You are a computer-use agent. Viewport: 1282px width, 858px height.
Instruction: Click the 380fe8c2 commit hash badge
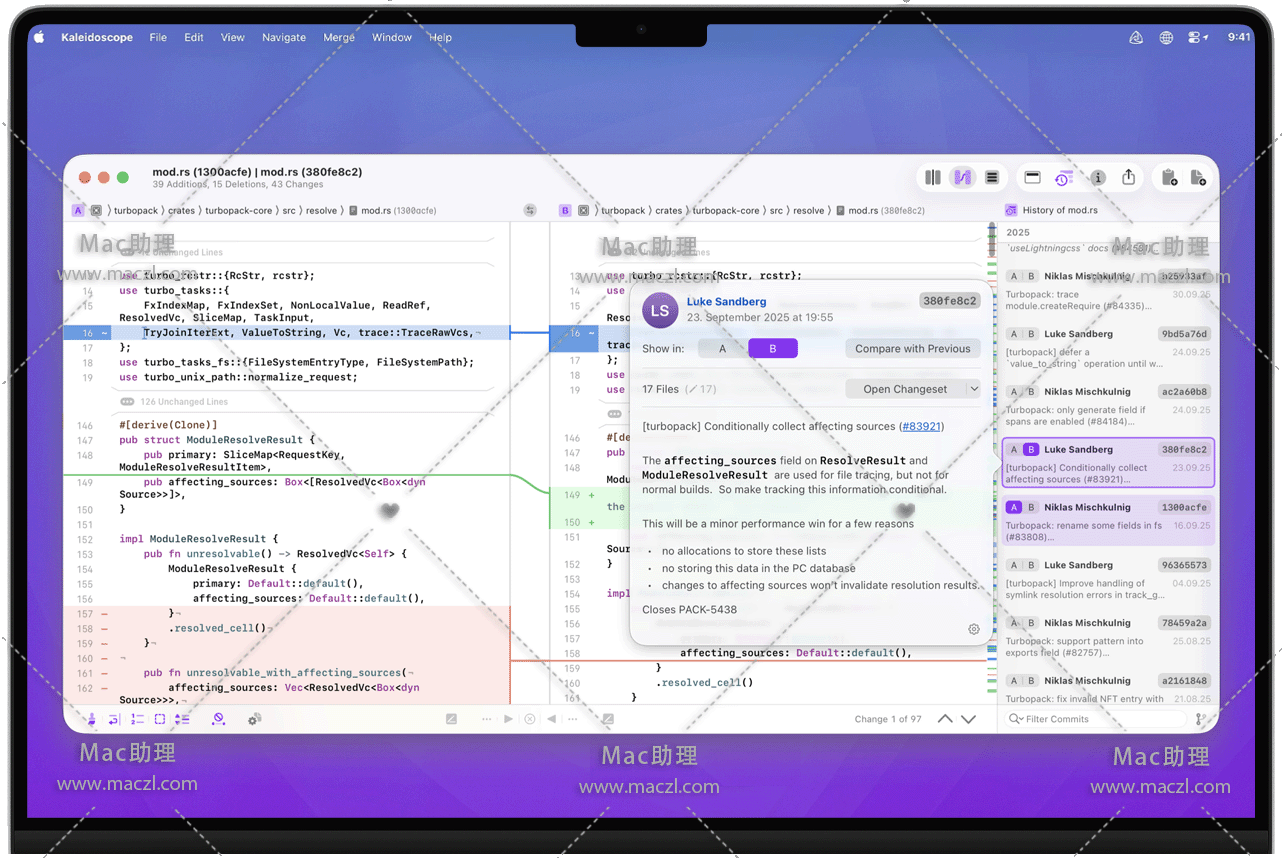point(950,301)
